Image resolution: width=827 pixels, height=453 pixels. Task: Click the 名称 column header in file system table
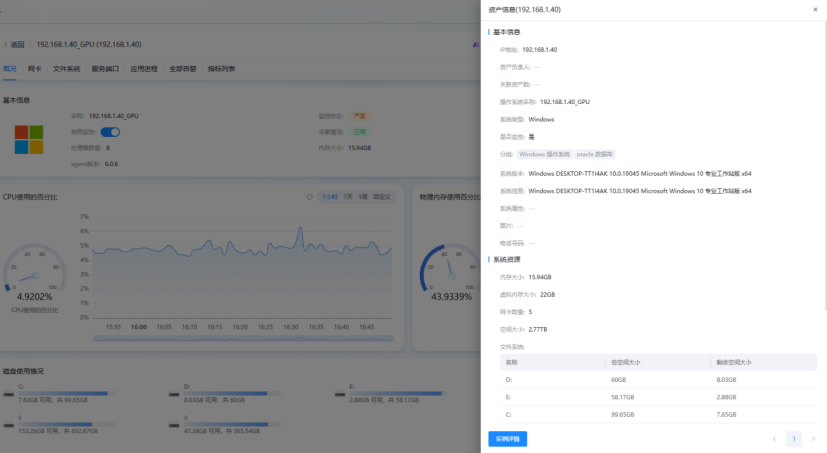tap(511, 362)
